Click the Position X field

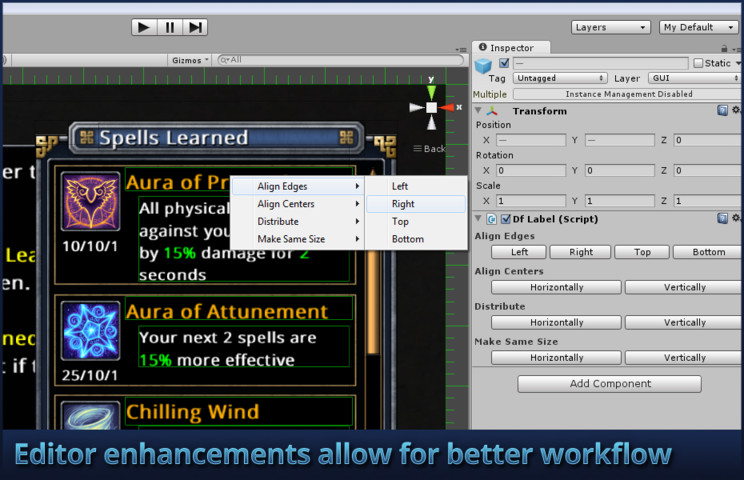531,140
